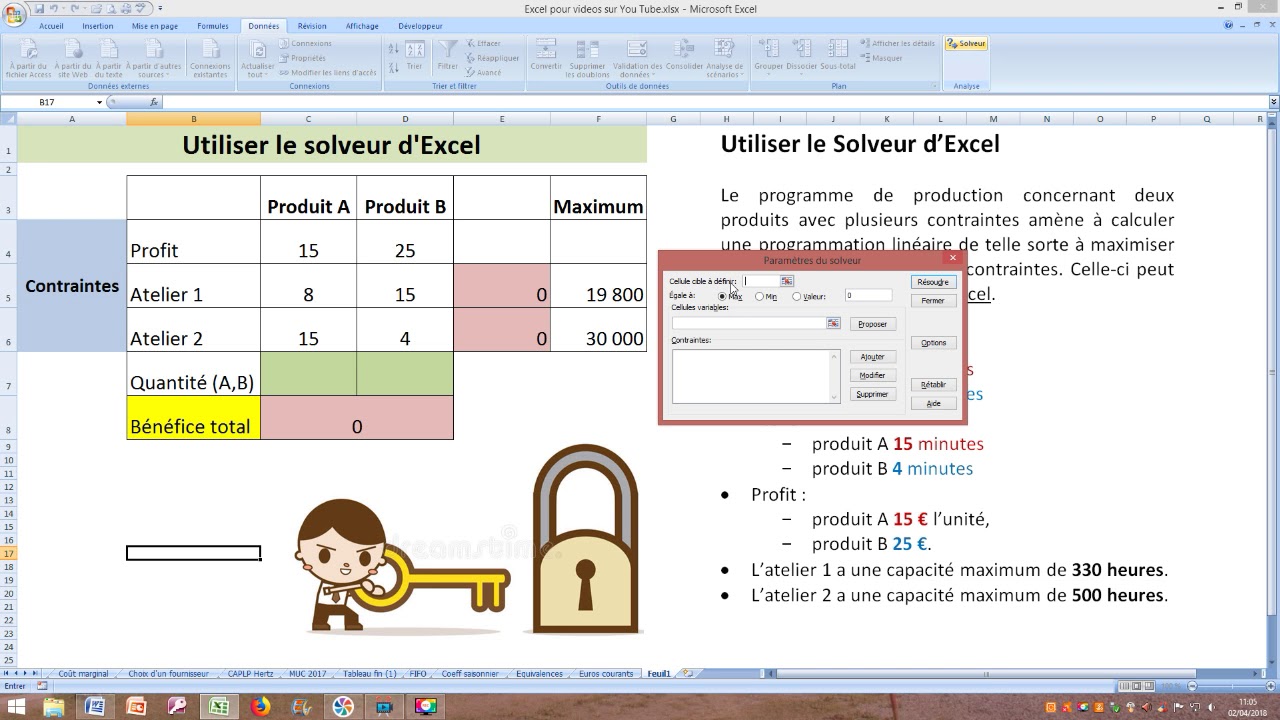
Task: Click range selector icon beside 'Cellule cible'
Action: coord(787,281)
